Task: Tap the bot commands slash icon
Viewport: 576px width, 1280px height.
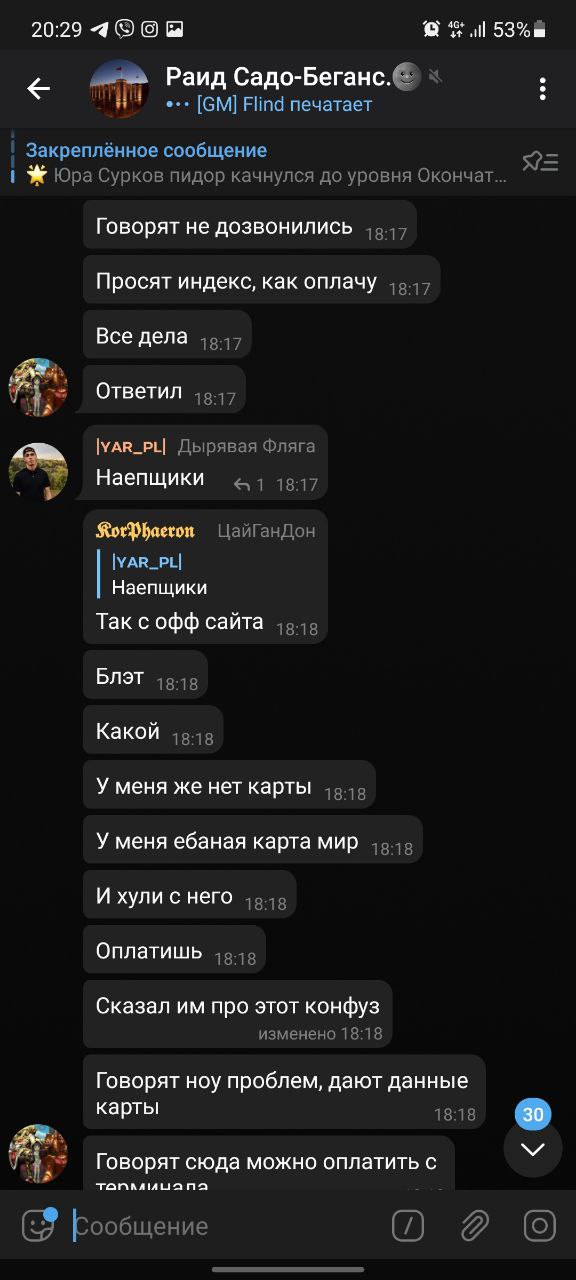Action: tap(408, 1226)
